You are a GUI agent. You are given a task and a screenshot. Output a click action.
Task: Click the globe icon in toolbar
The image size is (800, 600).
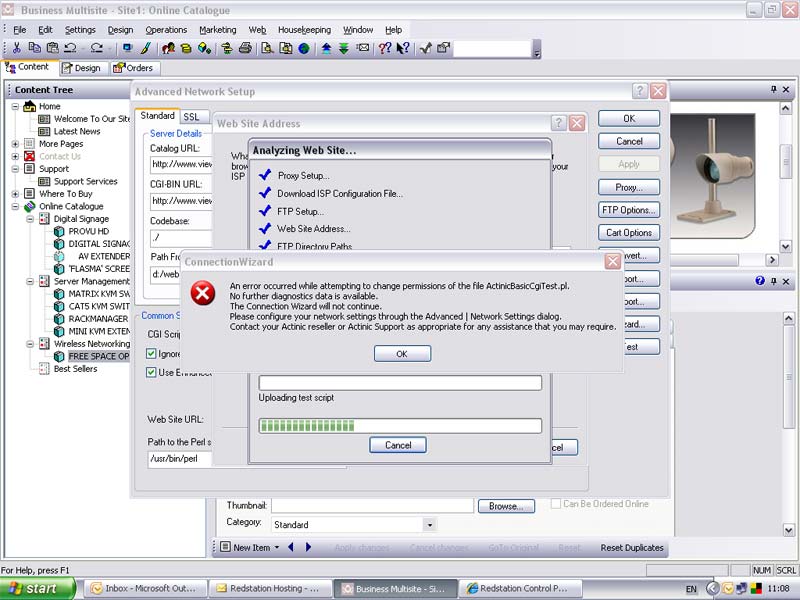point(303,48)
